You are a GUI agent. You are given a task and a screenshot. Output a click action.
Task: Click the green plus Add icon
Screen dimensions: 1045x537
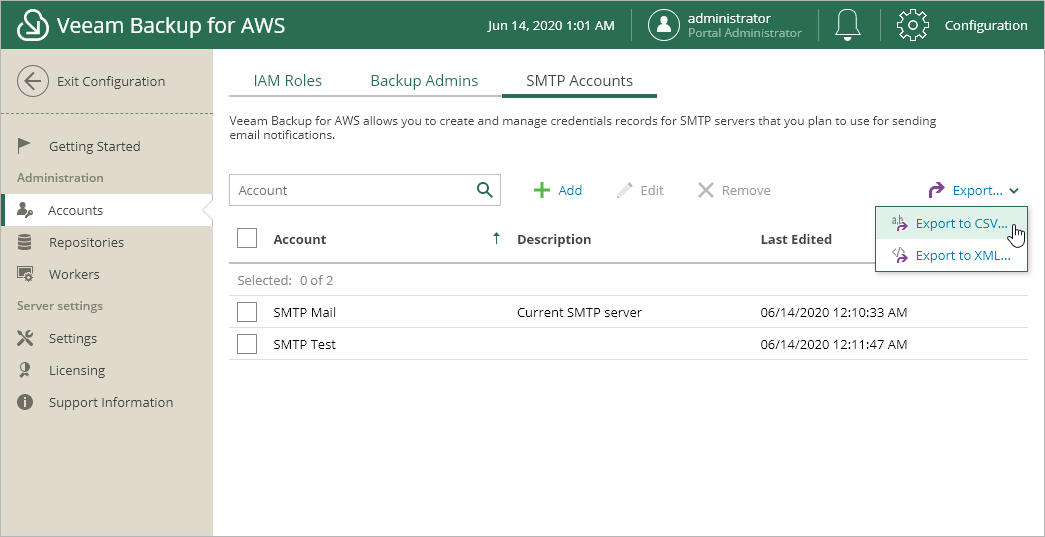pyautogui.click(x=542, y=191)
